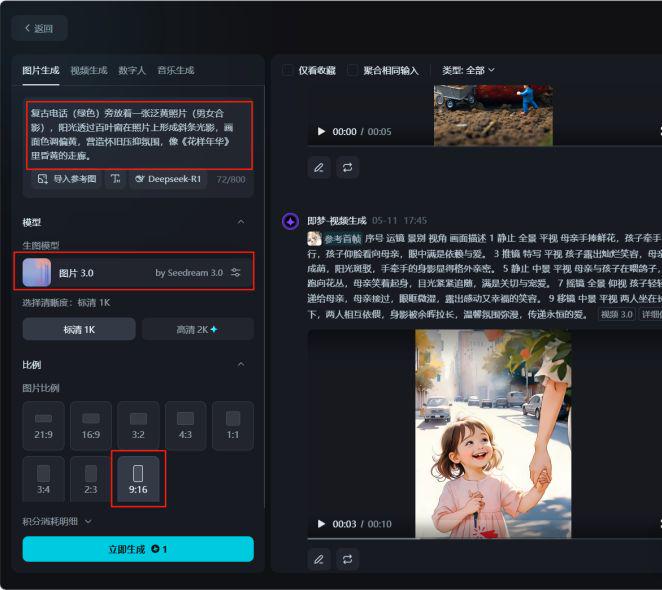Open the 类型: 全部 dropdown
The height and width of the screenshot is (590, 662).
pyautogui.click(x=468, y=70)
